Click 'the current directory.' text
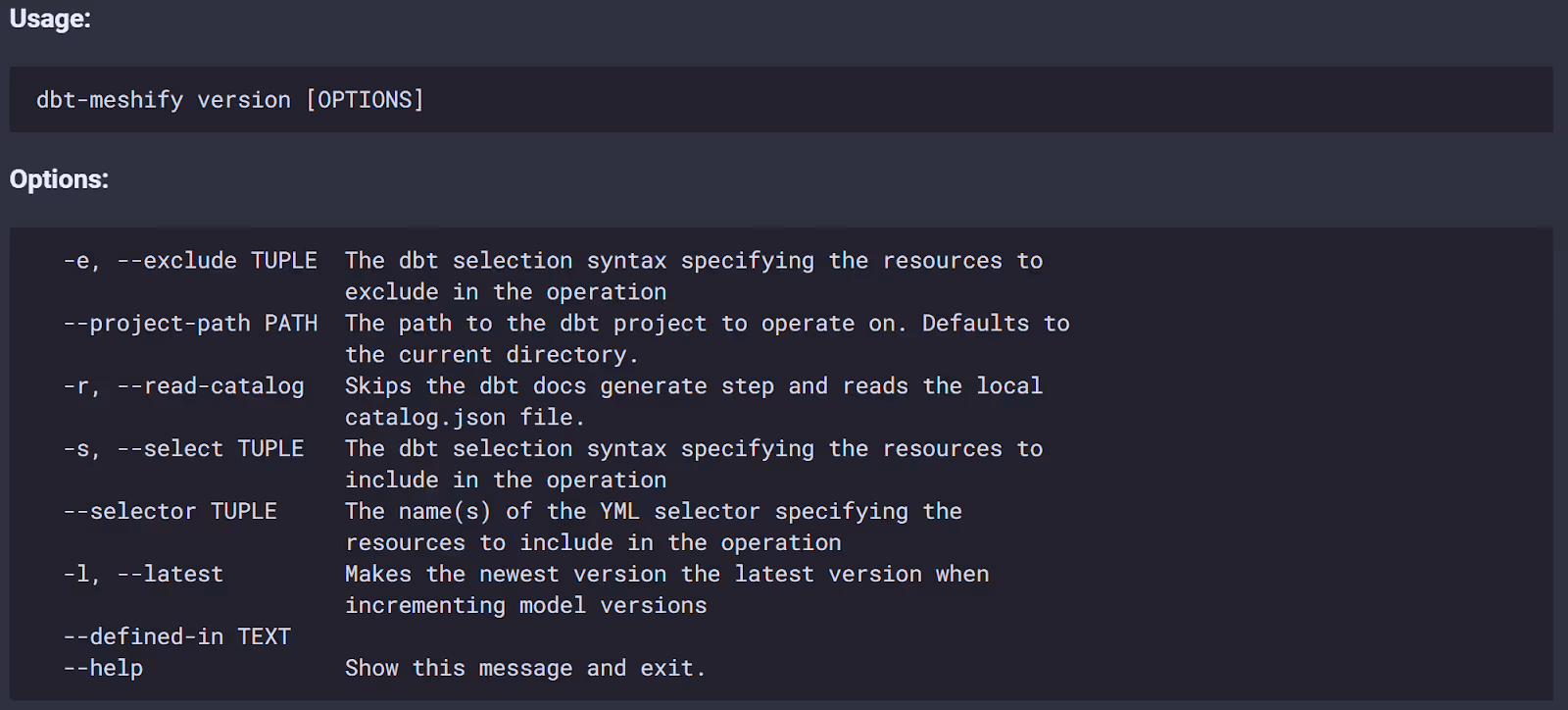The width and height of the screenshot is (1568, 710). (x=492, y=355)
